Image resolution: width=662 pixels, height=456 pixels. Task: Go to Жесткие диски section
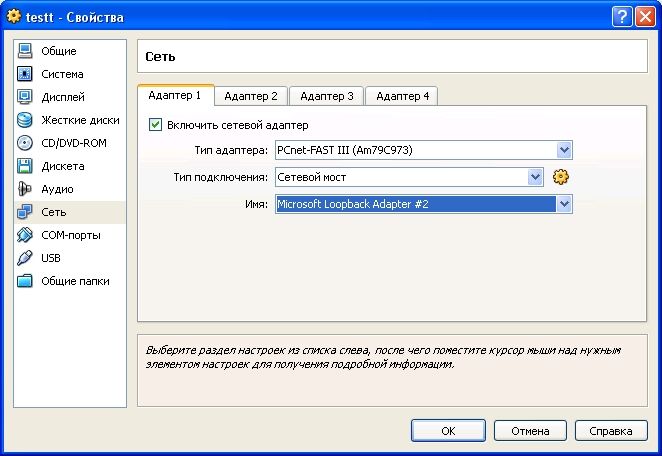coord(79,120)
